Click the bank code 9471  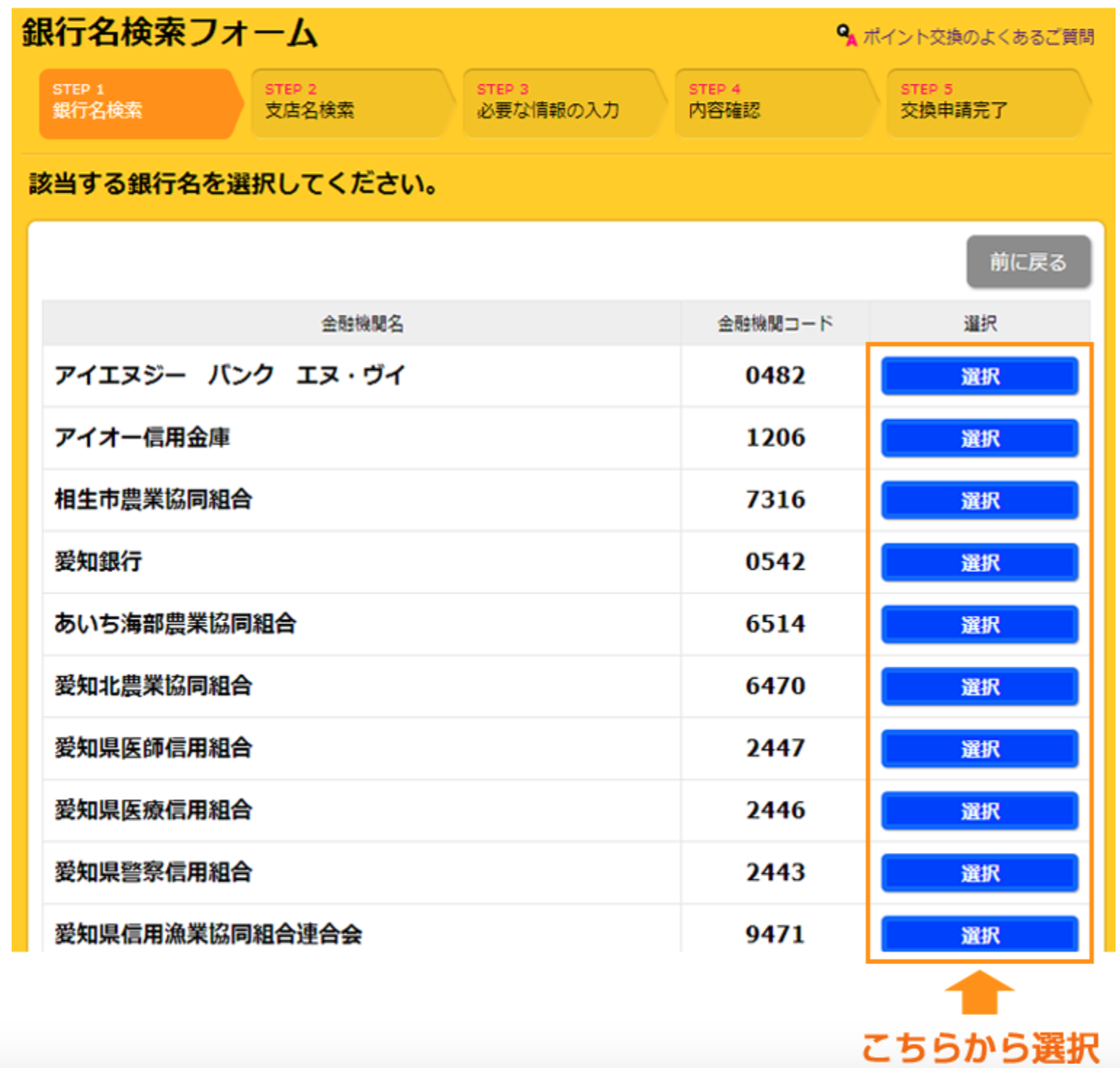pos(776,934)
